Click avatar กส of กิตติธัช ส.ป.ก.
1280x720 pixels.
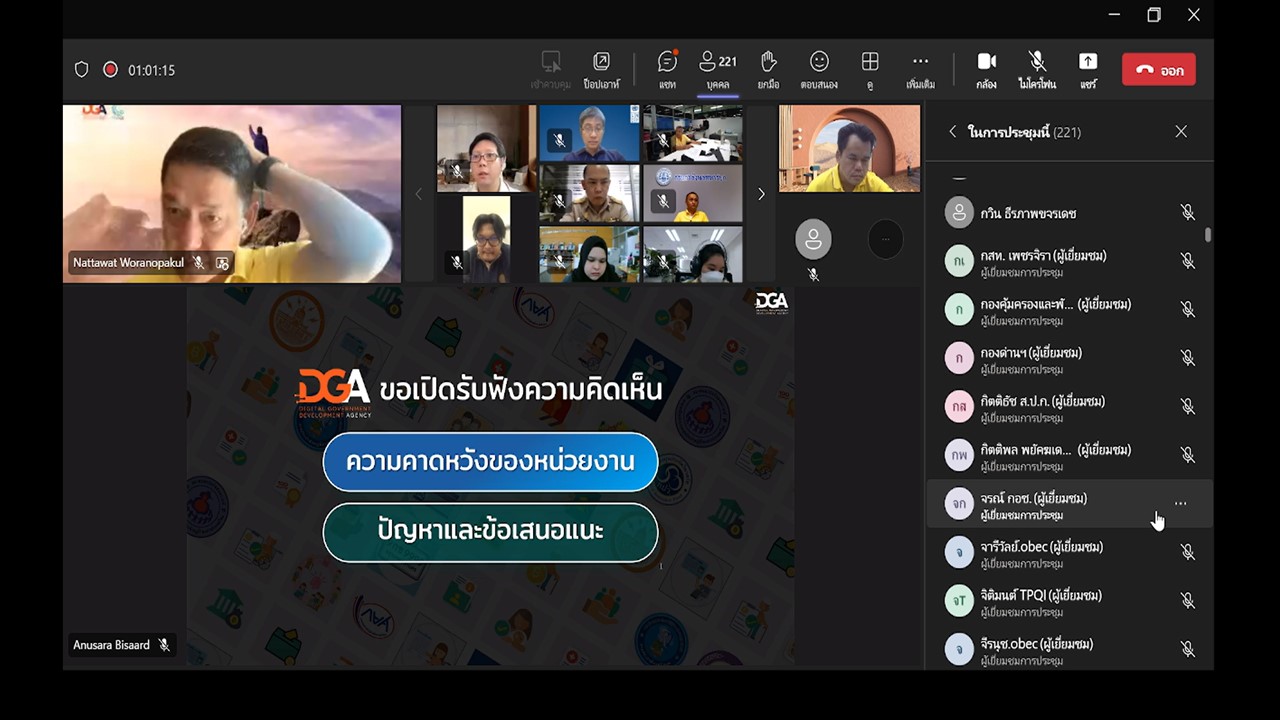coord(959,406)
